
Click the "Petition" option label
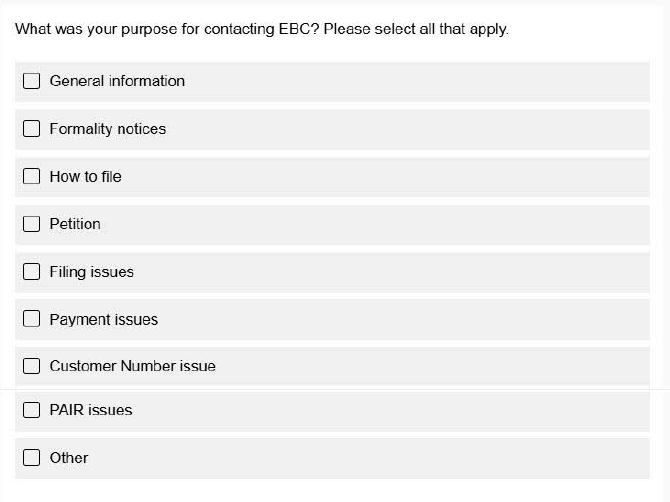coord(75,224)
